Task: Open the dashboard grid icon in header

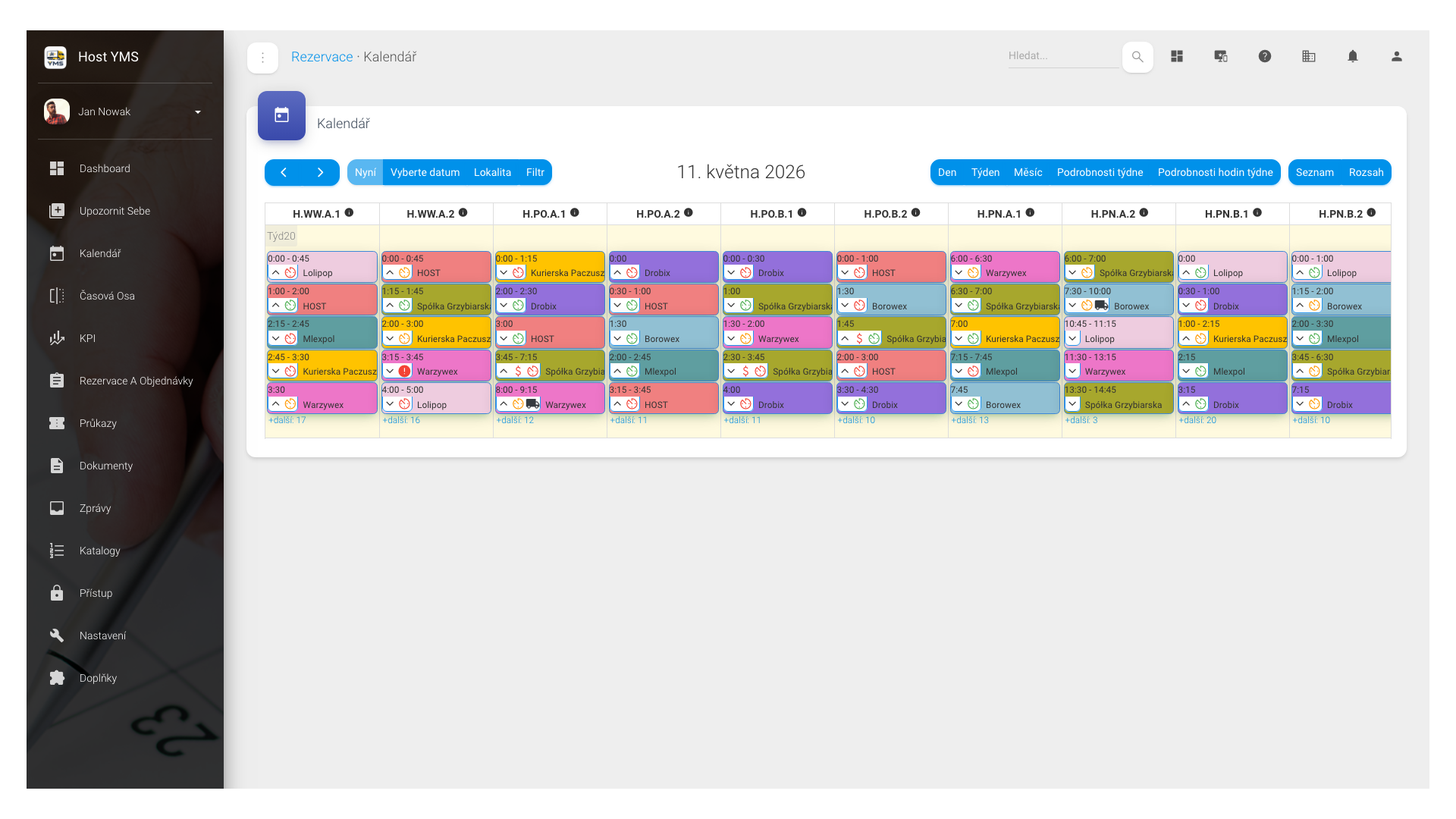Action: pyautogui.click(x=1177, y=56)
